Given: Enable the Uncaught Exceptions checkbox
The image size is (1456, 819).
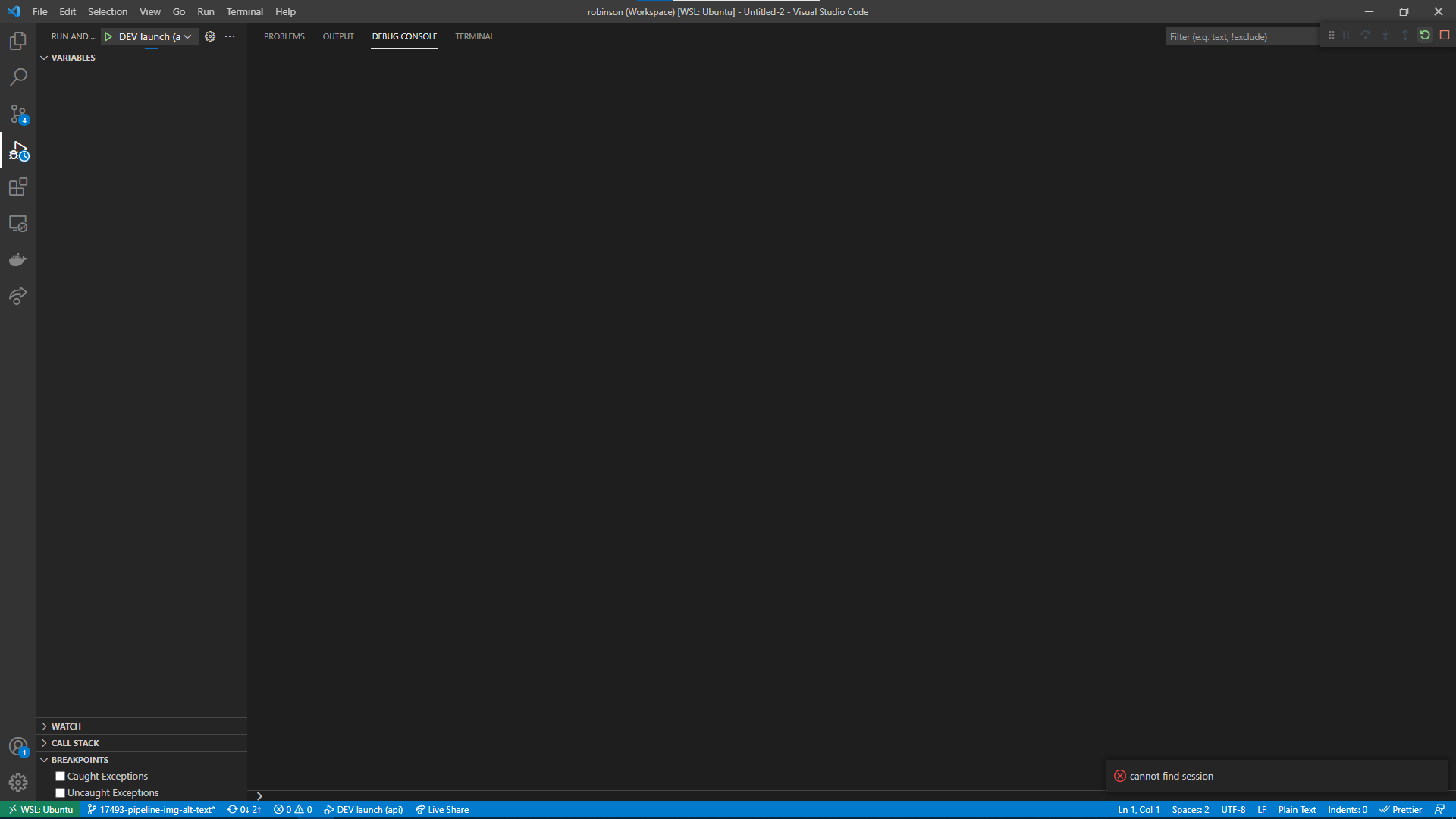Looking at the screenshot, I should pos(60,792).
